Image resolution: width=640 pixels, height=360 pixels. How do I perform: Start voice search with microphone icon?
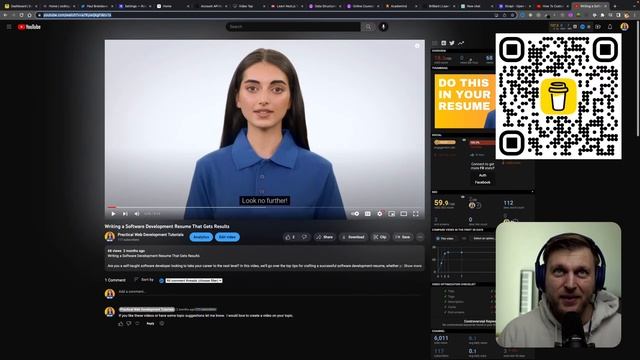point(383,27)
